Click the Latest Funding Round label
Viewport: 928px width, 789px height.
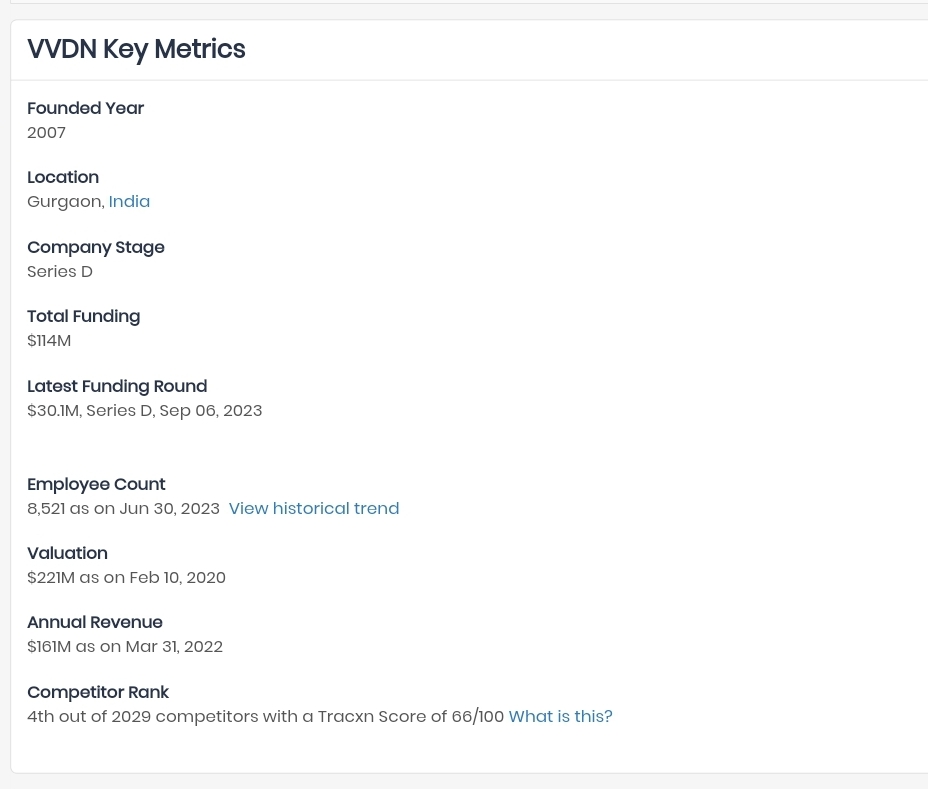117,387
